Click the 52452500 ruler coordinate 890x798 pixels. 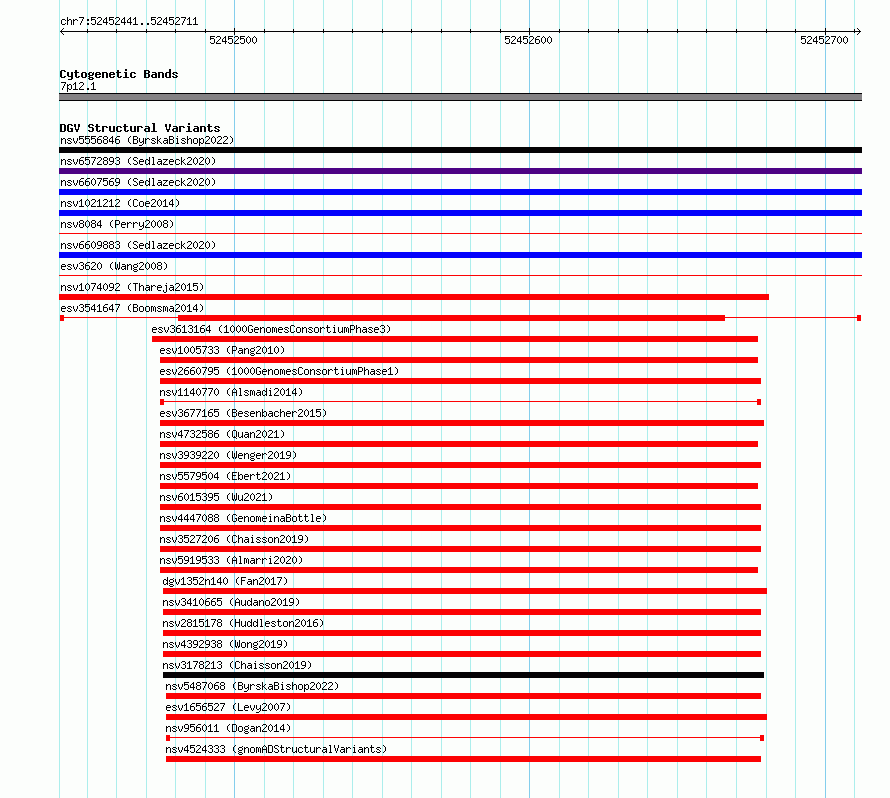point(233,40)
